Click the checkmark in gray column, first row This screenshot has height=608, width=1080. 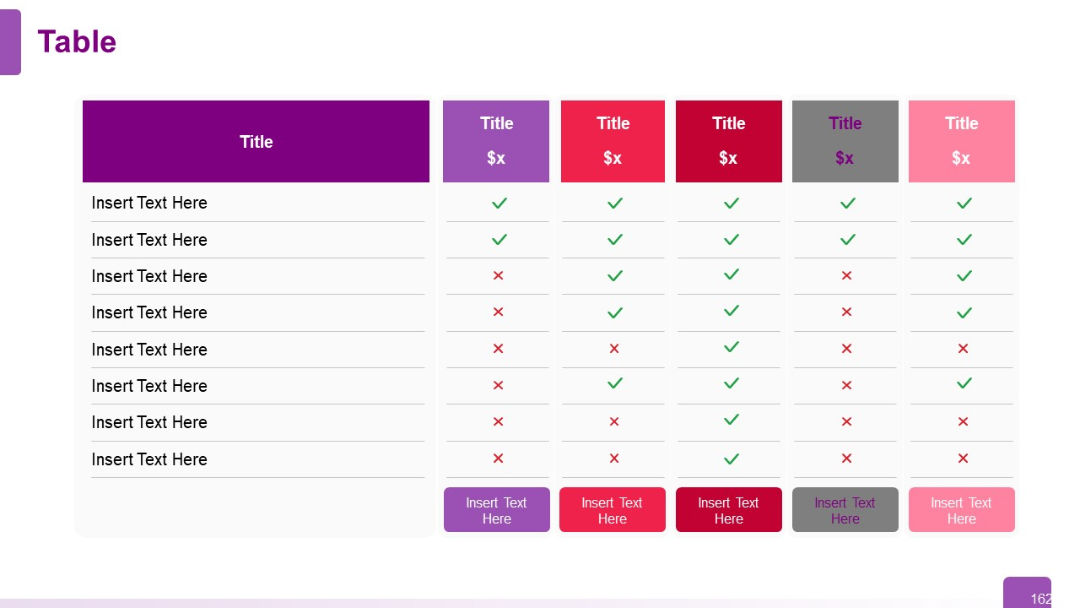pyautogui.click(x=848, y=203)
